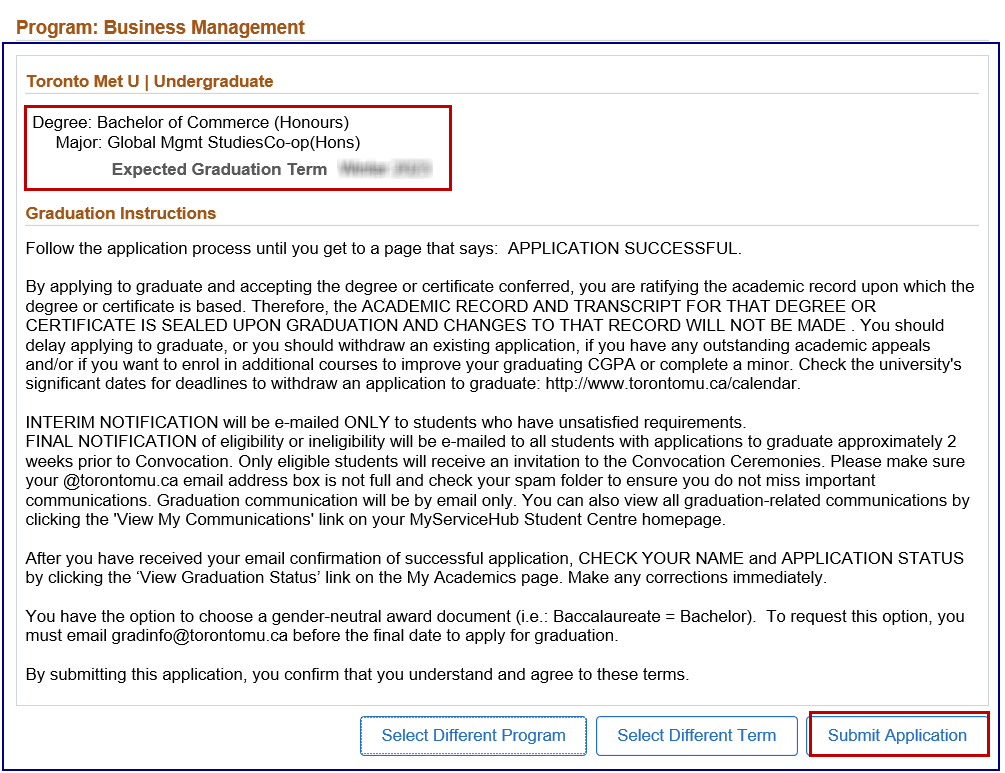Click the APPLICATION SUCCESSFUL instruction line
The height and width of the screenshot is (773, 1005).
click(x=383, y=249)
